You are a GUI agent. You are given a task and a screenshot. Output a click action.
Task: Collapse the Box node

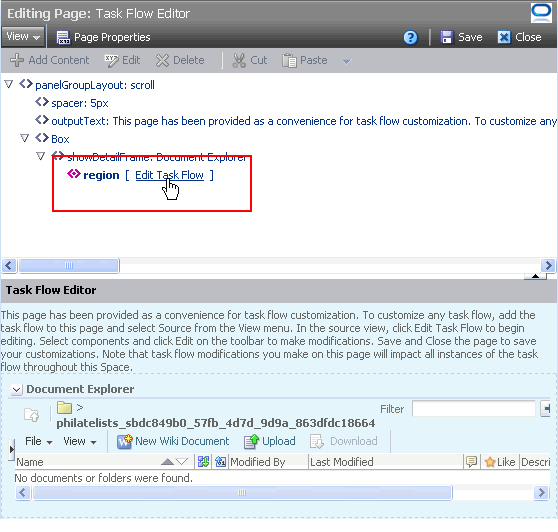pos(24,138)
